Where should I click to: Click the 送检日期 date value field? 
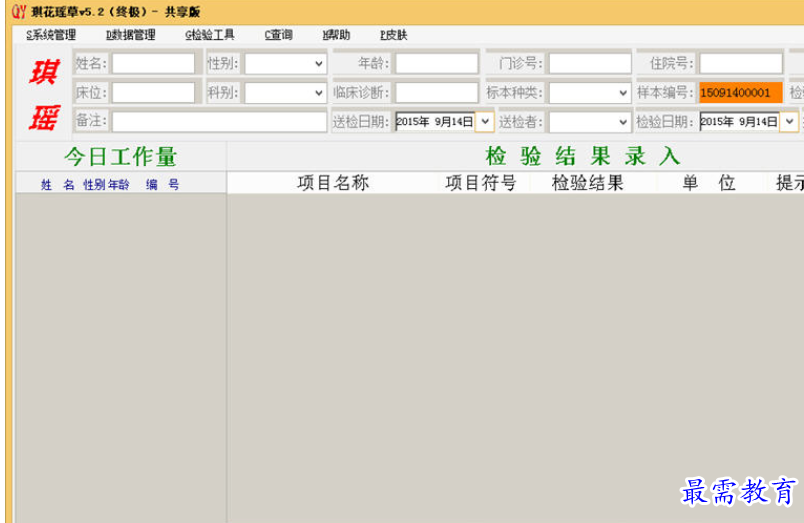pyautogui.click(x=435, y=122)
